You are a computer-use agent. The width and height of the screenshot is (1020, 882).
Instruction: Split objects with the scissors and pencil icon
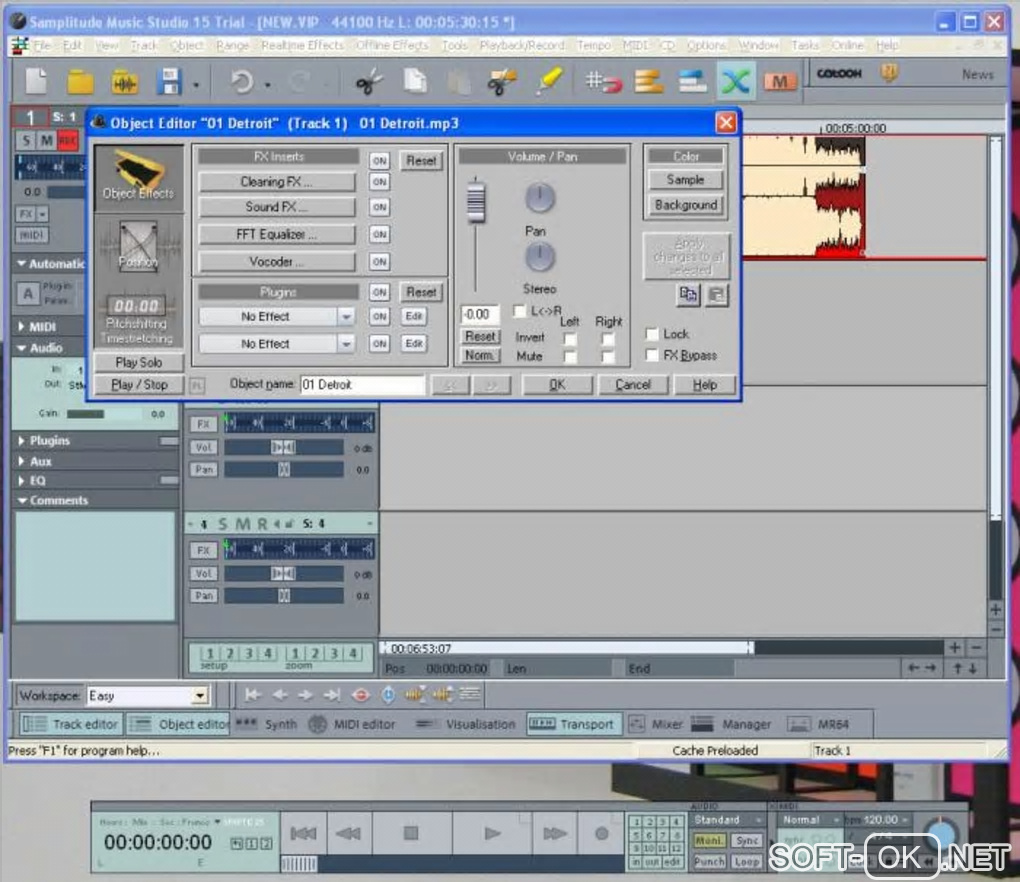pyautogui.click(x=502, y=83)
